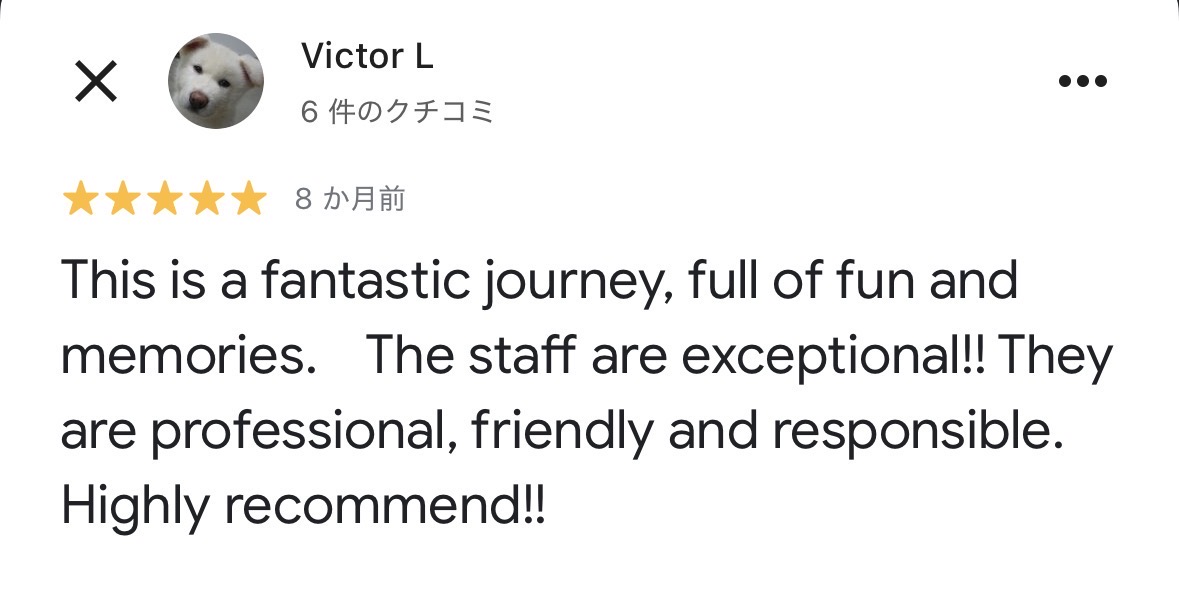Click the third yellow rating star
This screenshot has height=594, width=1179.
(x=163, y=201)
